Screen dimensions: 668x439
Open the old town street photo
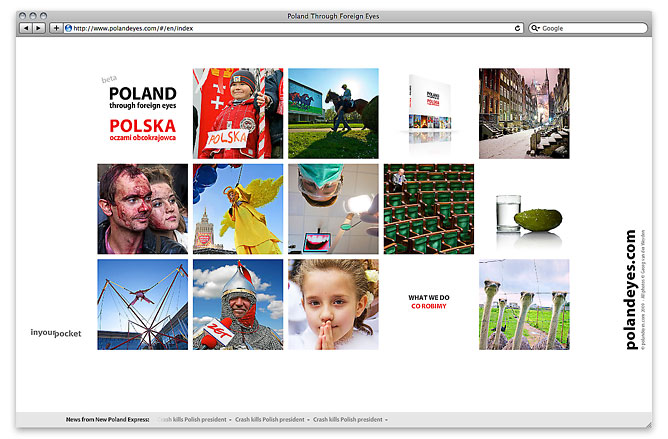[x=524, y=113]
